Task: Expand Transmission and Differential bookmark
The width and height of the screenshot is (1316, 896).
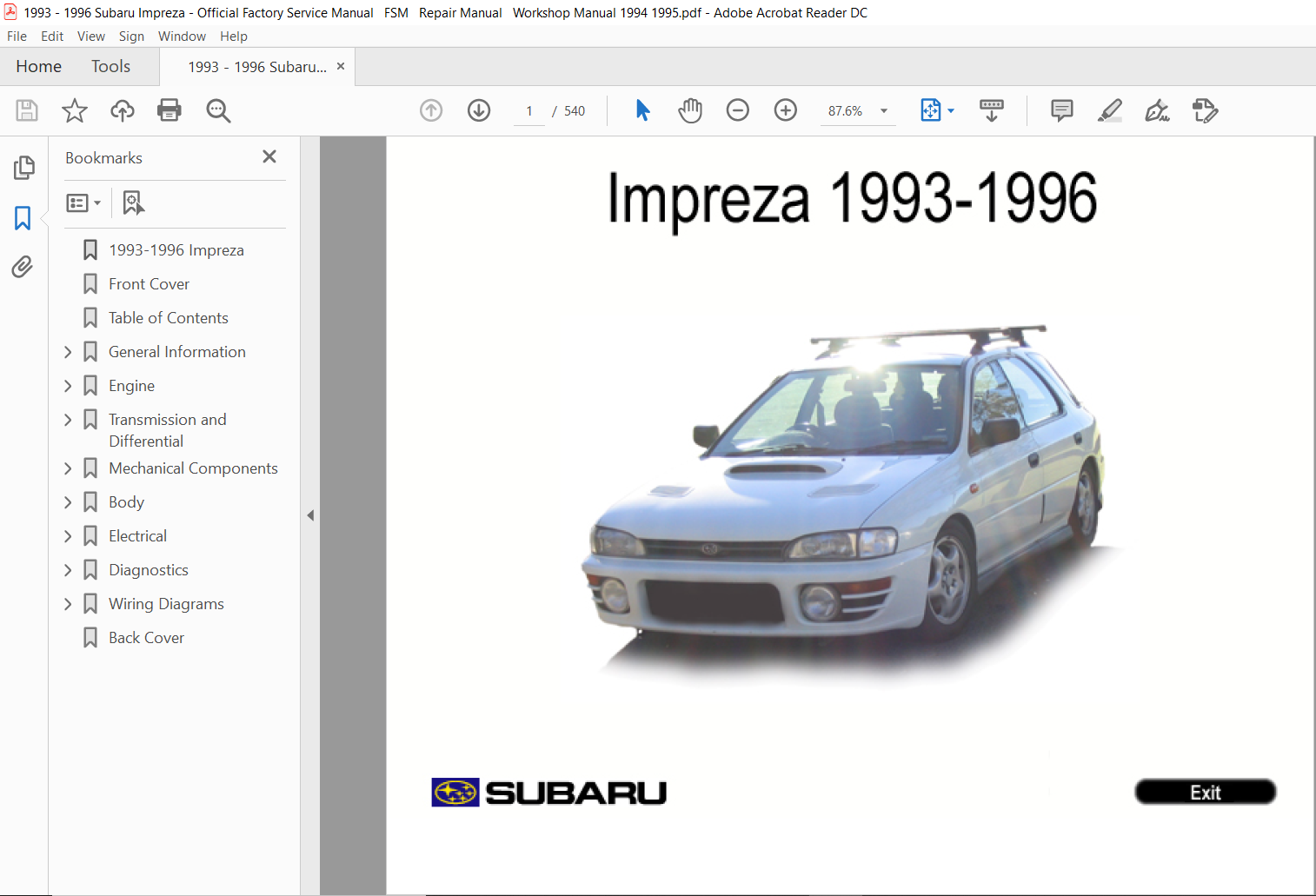Action: 69,420
